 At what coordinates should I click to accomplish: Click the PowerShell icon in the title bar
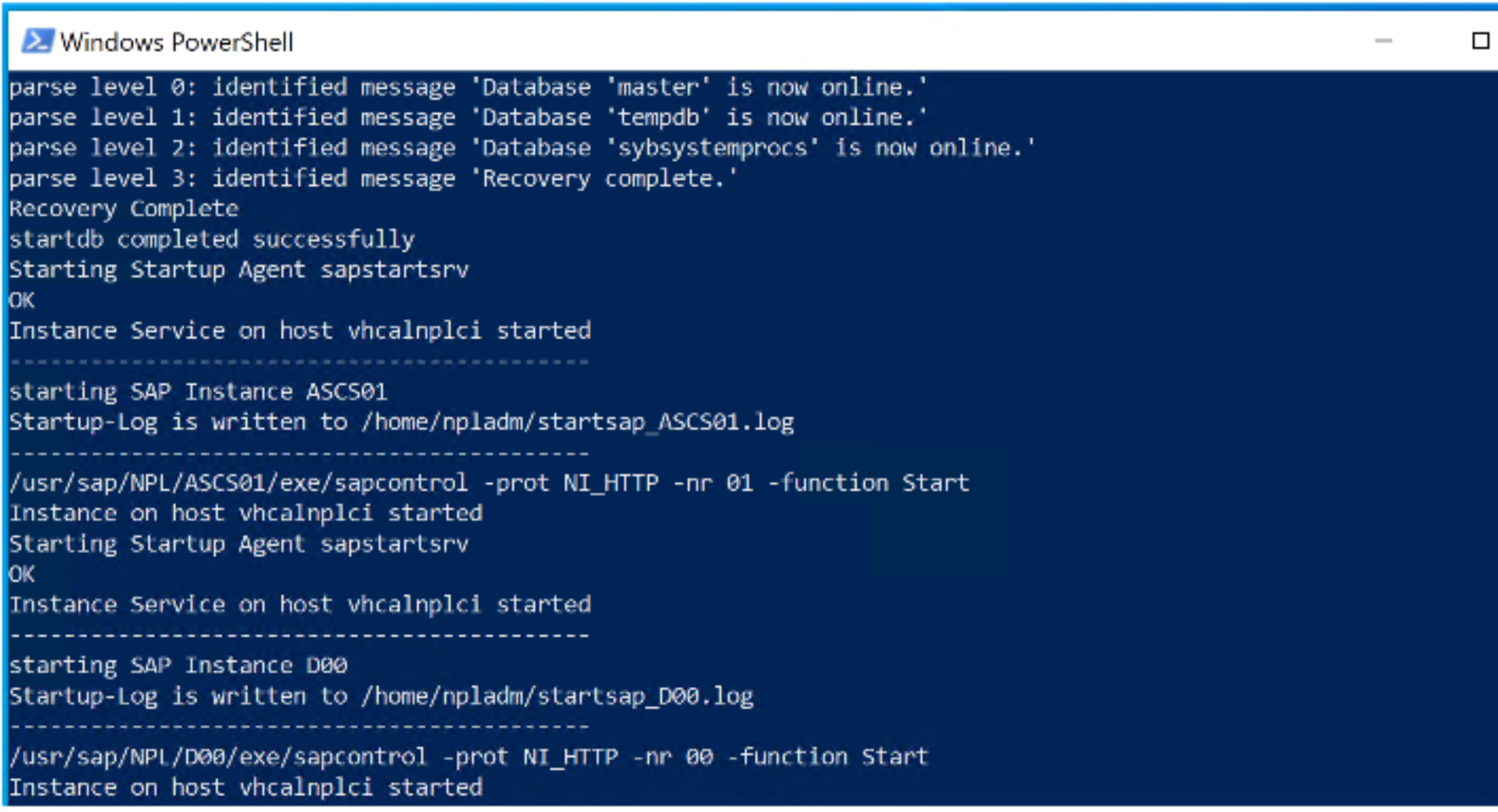[x=36, y=41]
